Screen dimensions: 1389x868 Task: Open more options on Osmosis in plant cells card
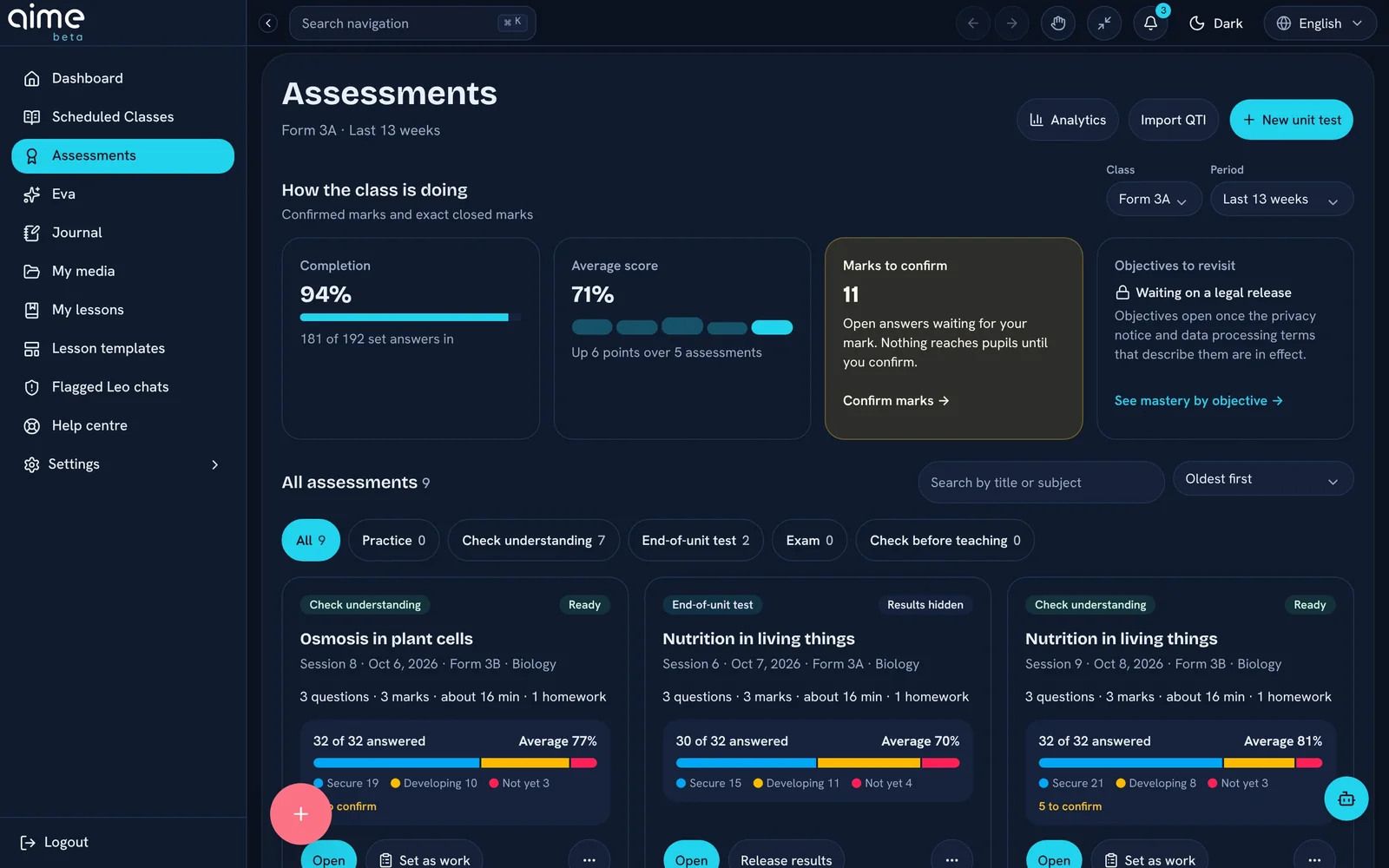pyautogui.click(x=589, y=859)
